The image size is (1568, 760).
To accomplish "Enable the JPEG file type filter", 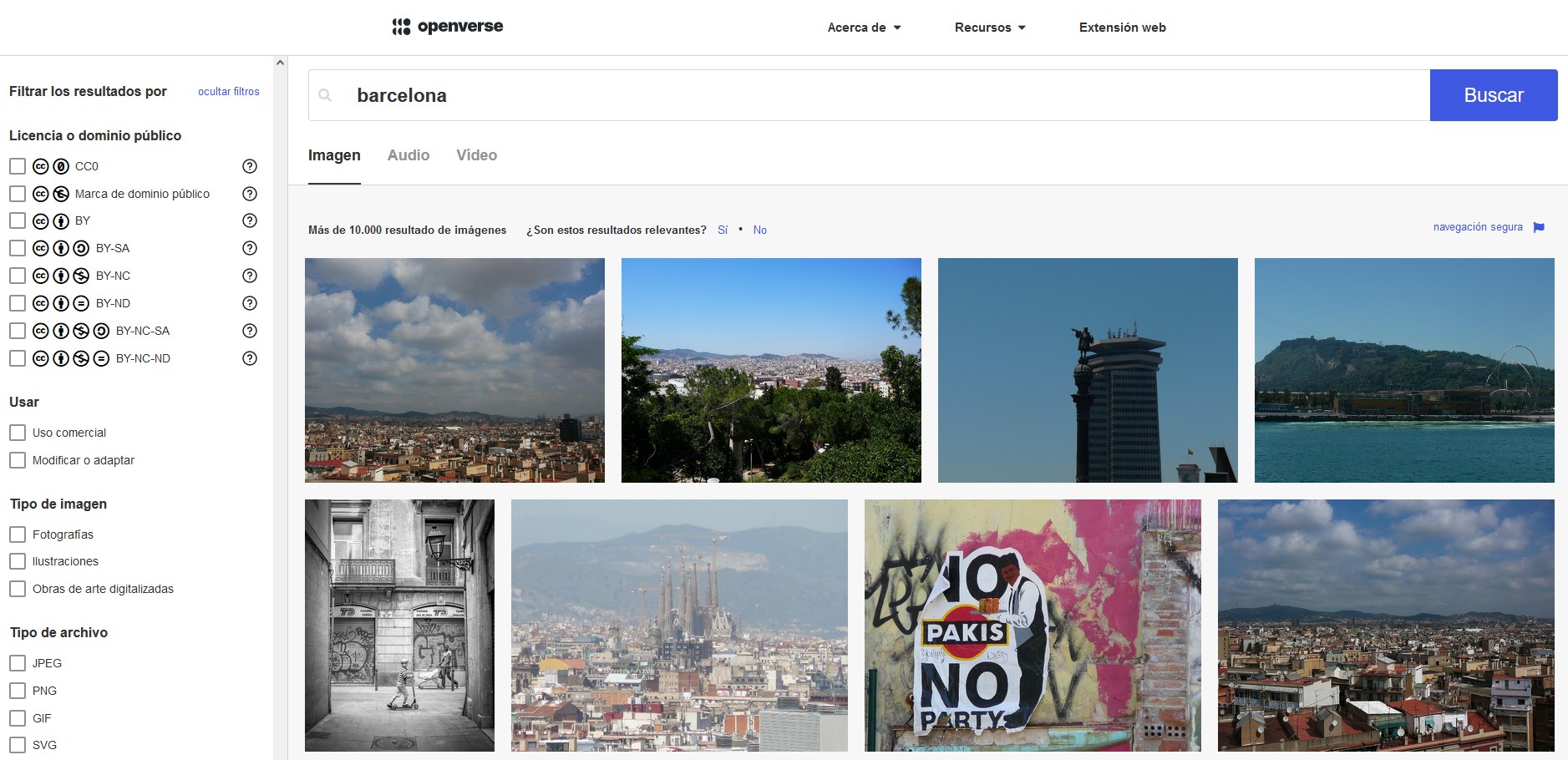I will (x=18, y=662).
